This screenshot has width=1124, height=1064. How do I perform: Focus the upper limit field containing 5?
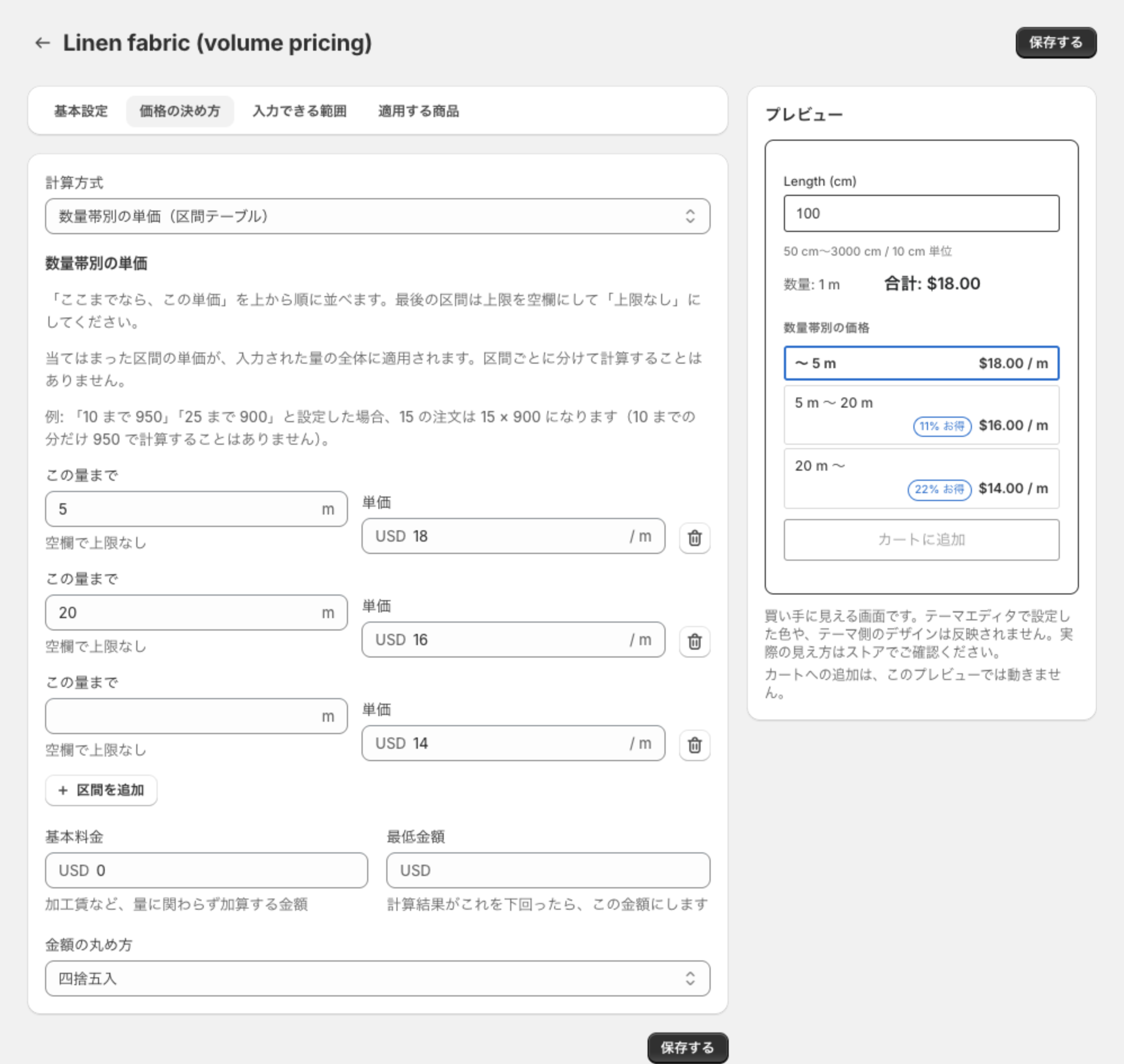pyautogui.click(x=197, y=509)
